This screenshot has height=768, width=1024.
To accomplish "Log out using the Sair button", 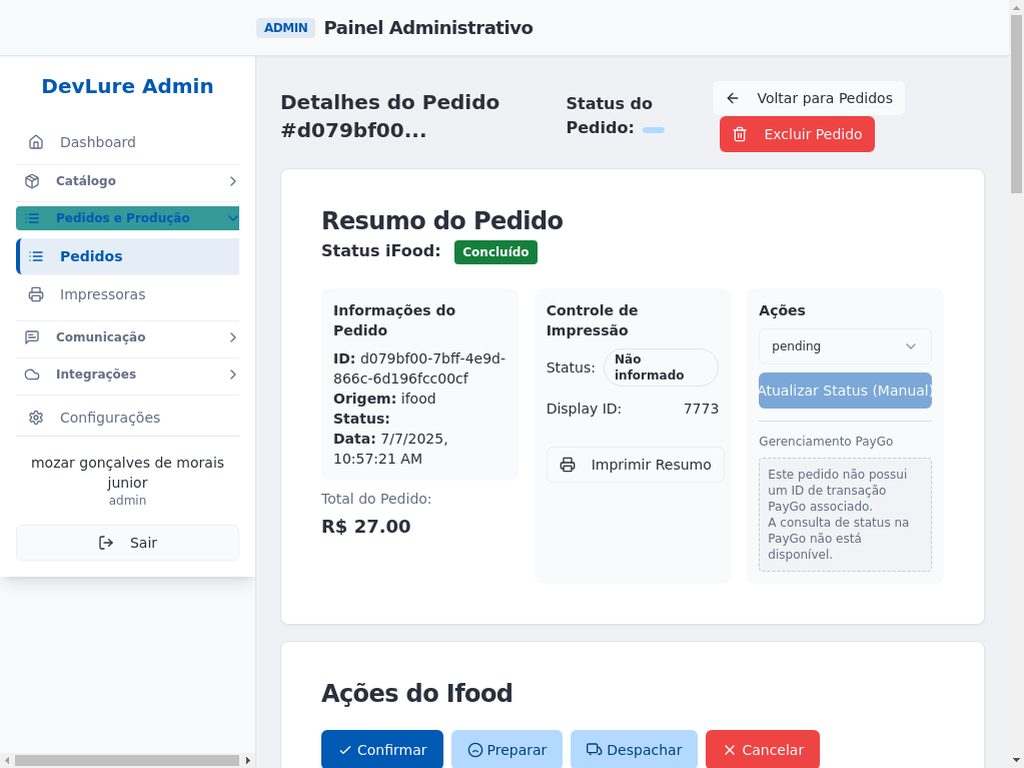I will (x=128, y=543).
